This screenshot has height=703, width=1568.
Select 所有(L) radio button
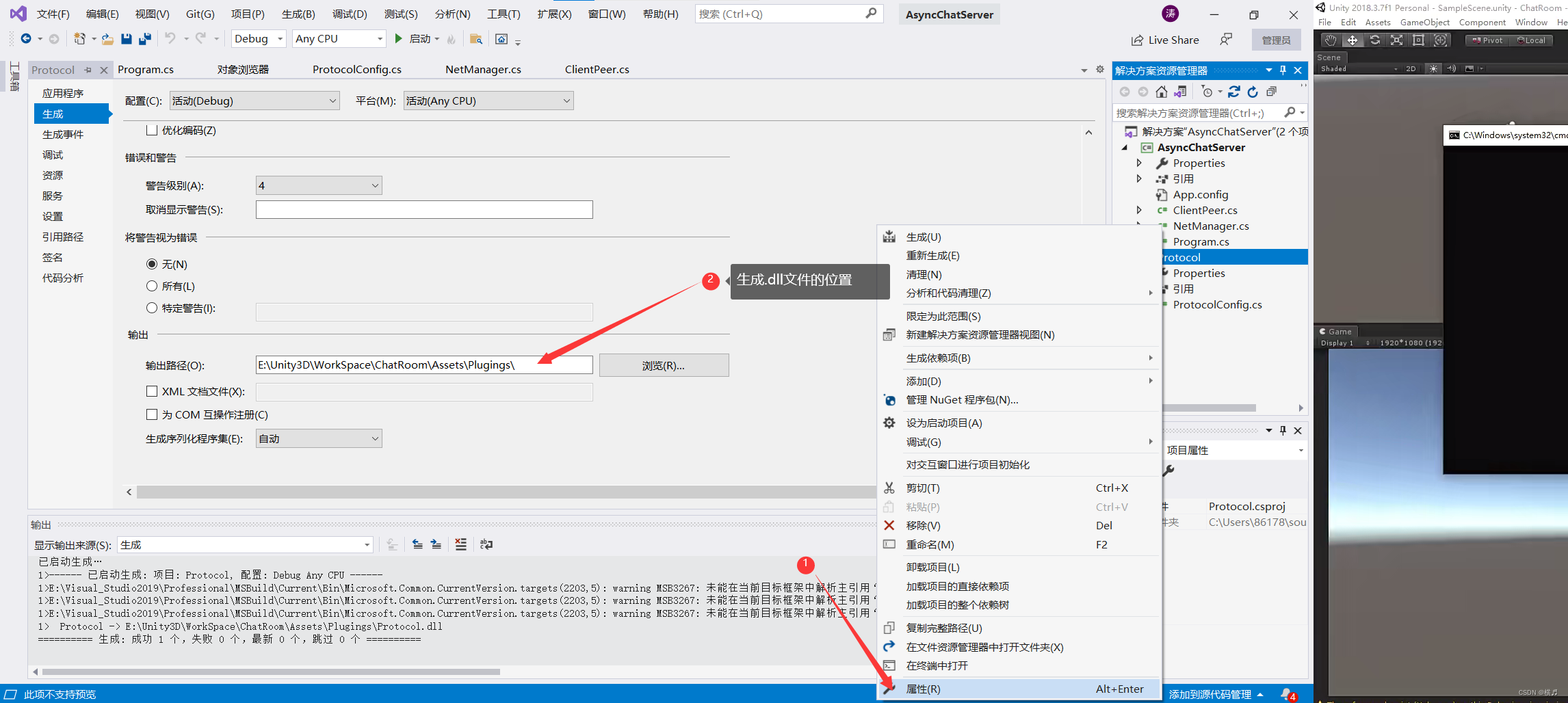pyautogui.click(x=152, y=286)
